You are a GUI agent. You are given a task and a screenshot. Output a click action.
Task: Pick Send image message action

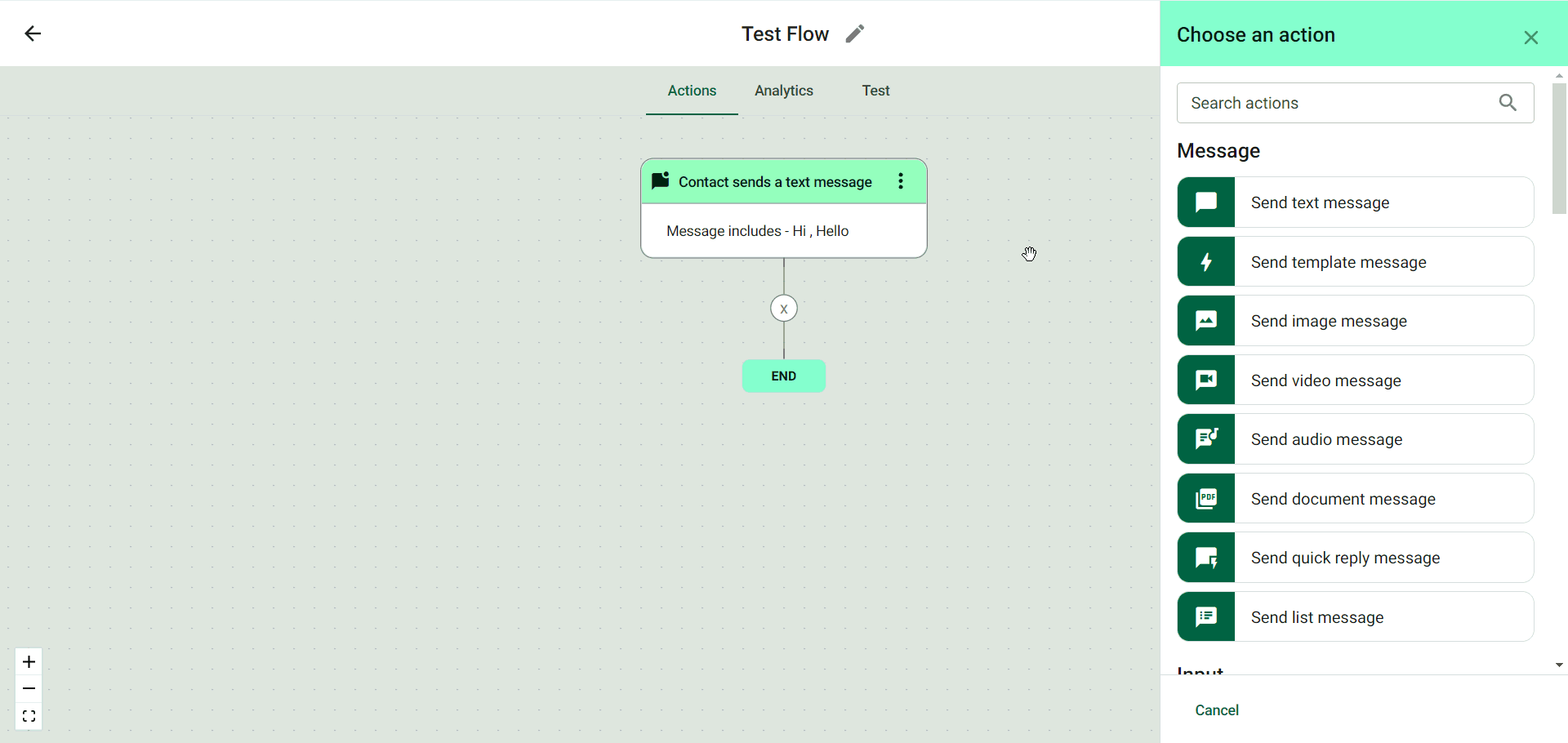click(1356, 321)
